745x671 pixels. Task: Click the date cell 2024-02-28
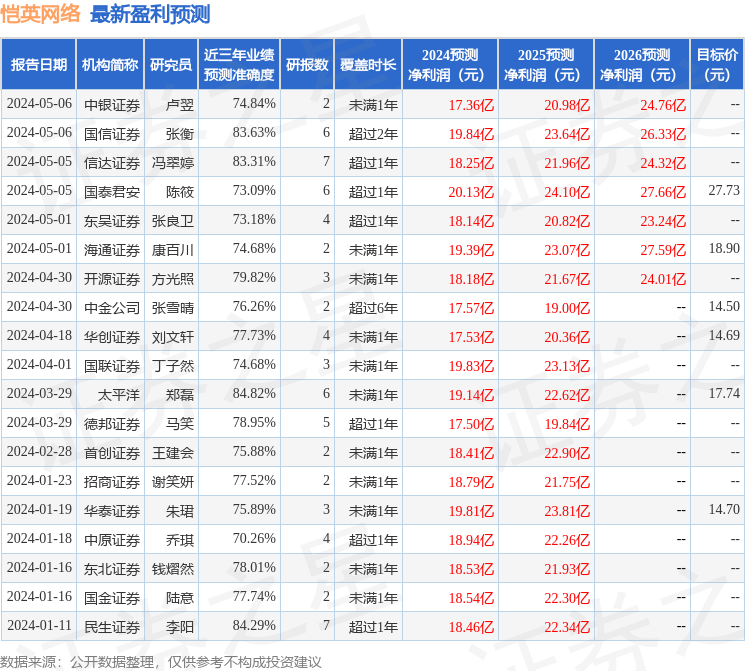(x=39, y=451)
